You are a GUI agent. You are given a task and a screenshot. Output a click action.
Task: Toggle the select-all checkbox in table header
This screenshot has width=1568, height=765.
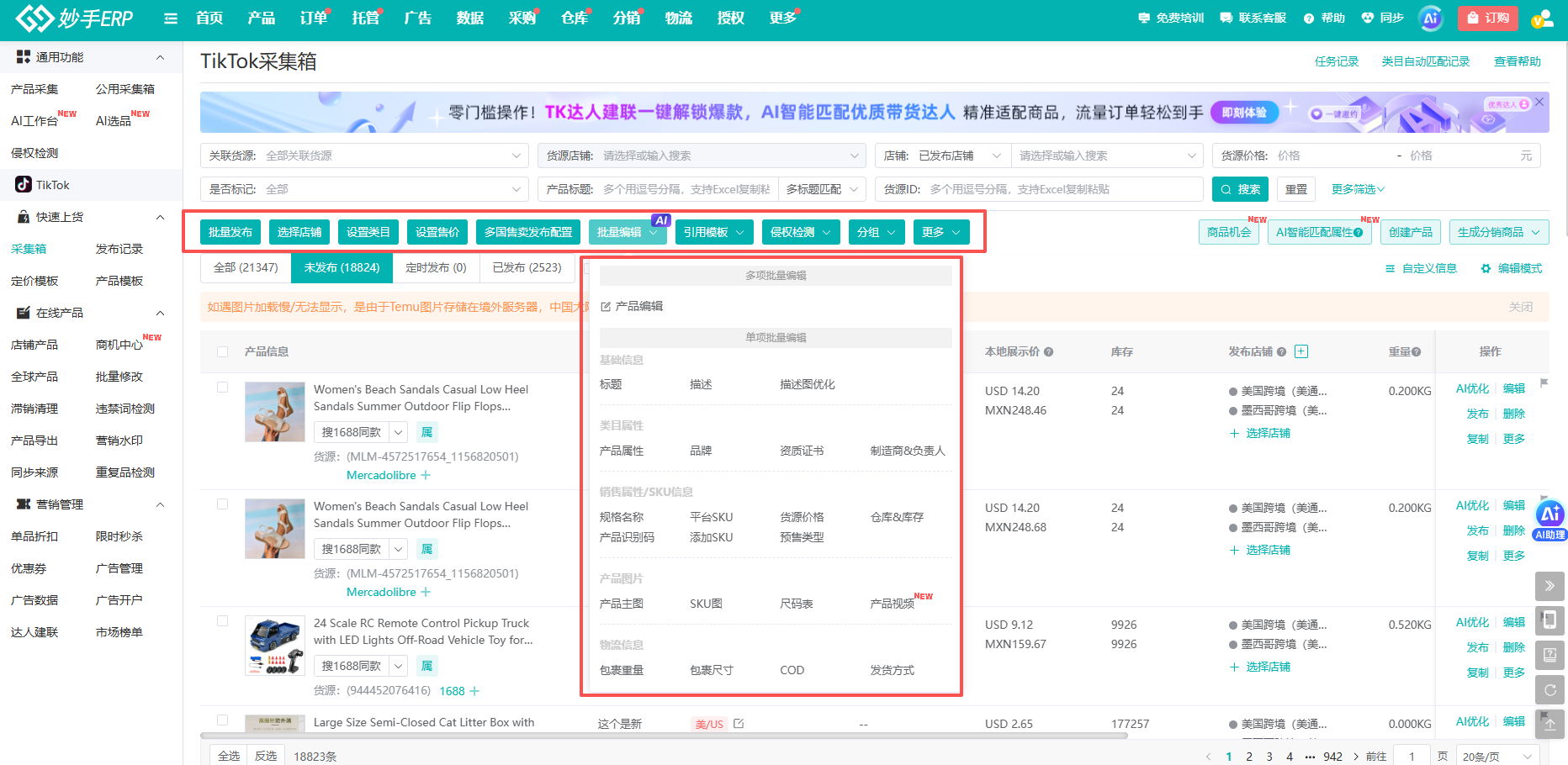coord(222,351)
